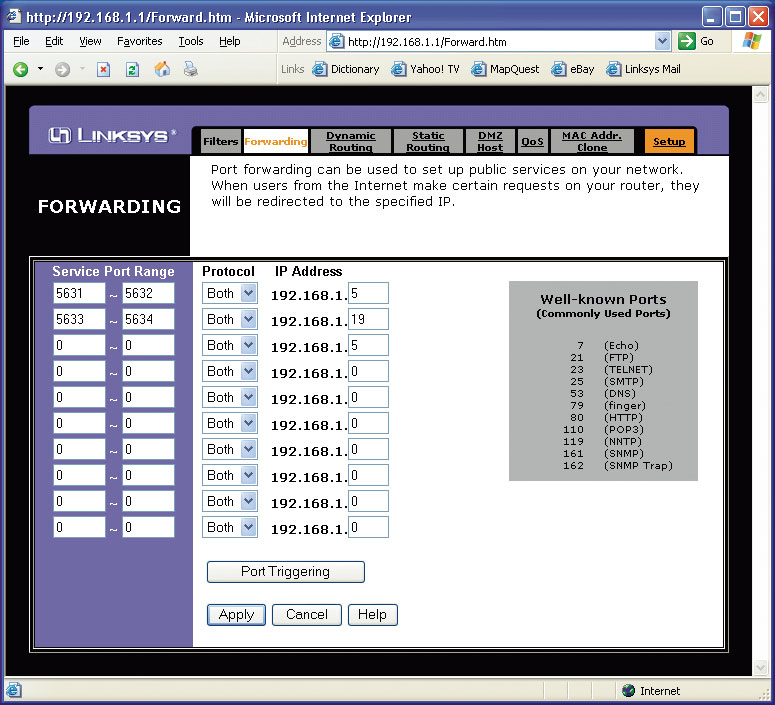
Task: Click the first row IP field containing 5
Action: [x=368, y=293]
